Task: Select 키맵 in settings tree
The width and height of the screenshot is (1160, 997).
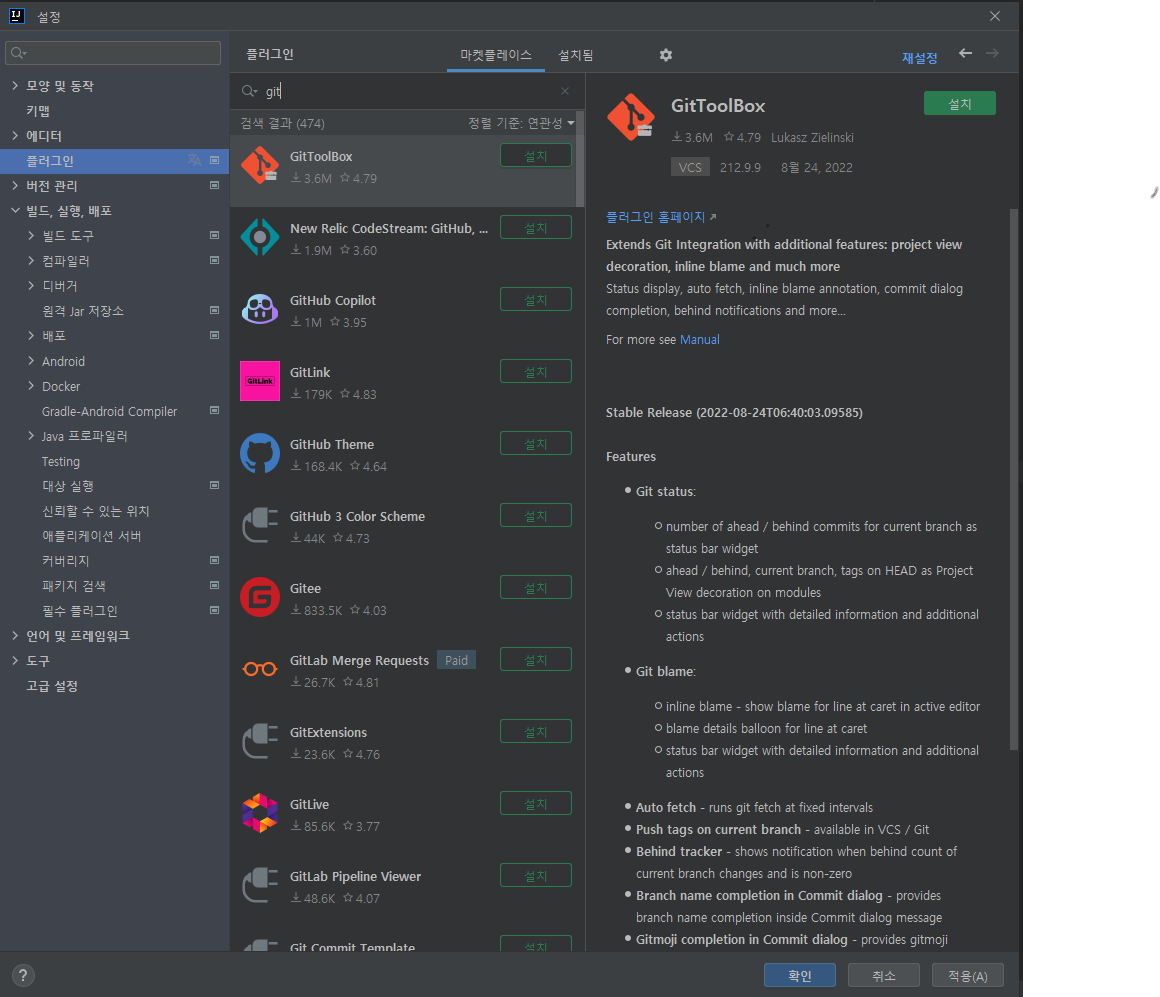Action: click(x=38, y=111)
